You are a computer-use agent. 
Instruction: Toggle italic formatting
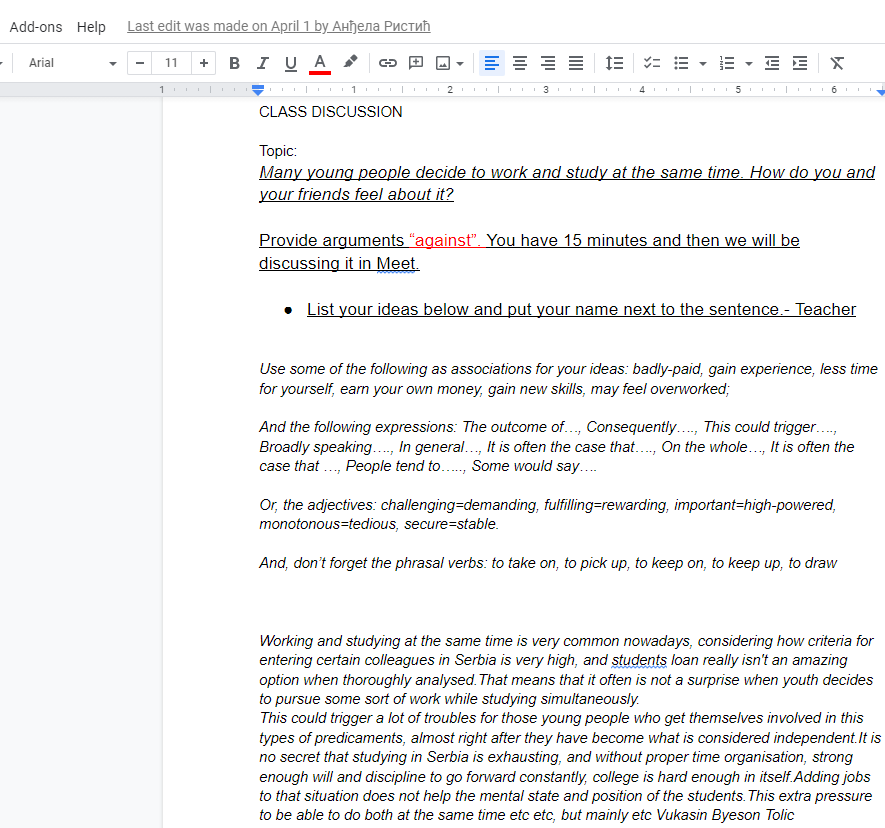(262, 63)
